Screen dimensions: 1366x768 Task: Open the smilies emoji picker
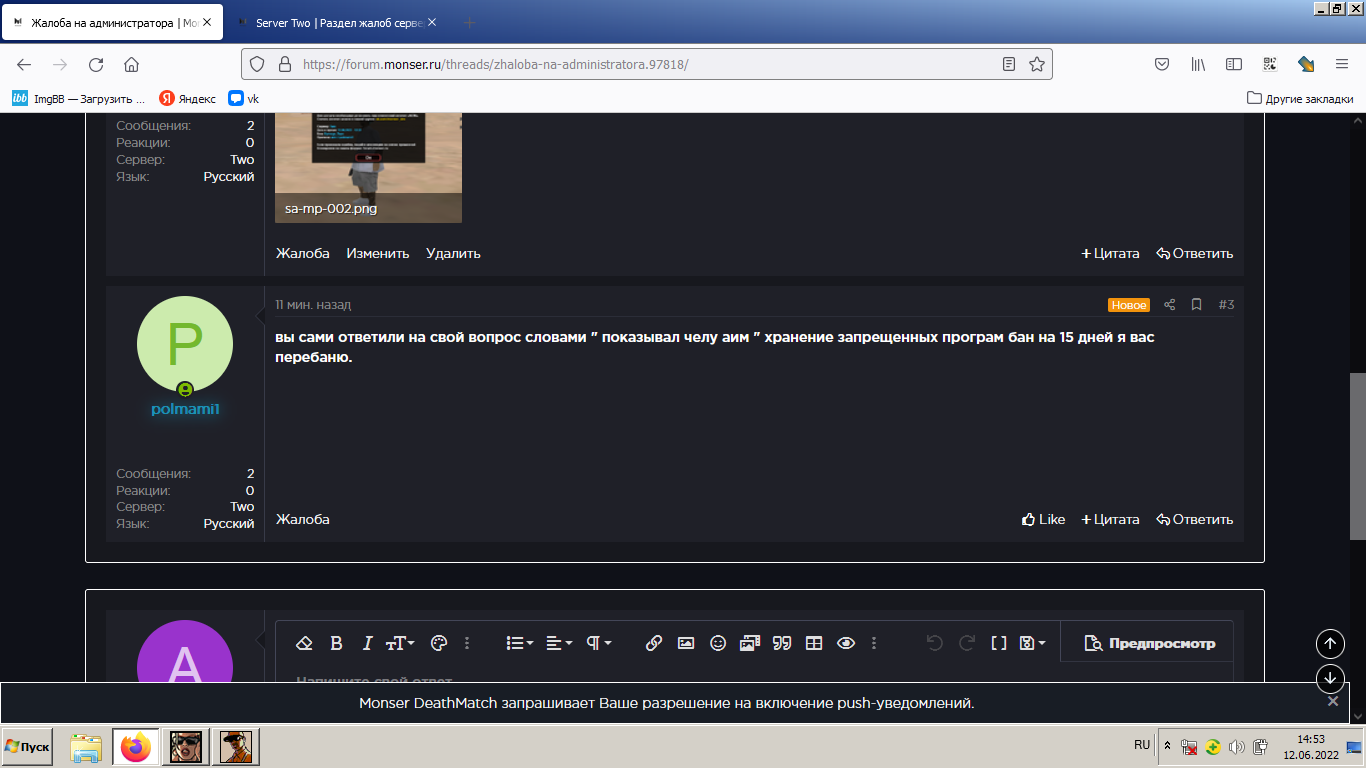pyautogui.click(x=718, y=643)
